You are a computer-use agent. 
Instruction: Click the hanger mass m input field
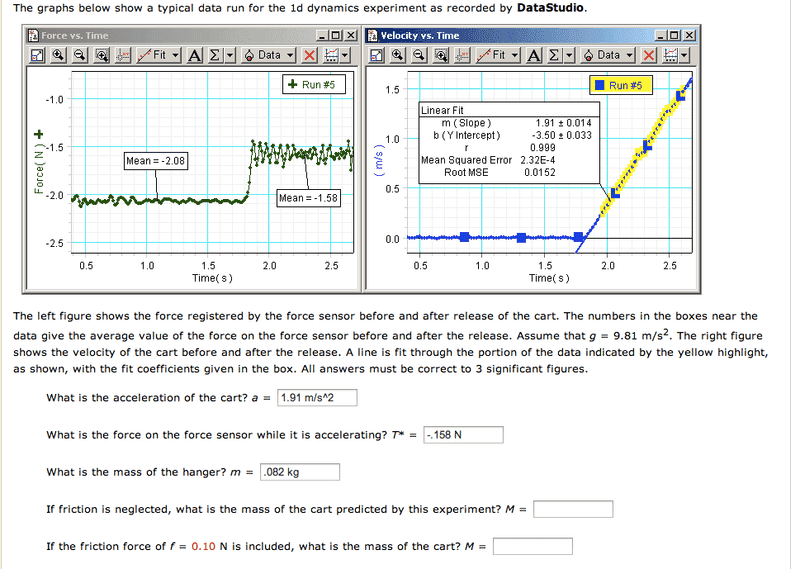(x=300, y=472)
